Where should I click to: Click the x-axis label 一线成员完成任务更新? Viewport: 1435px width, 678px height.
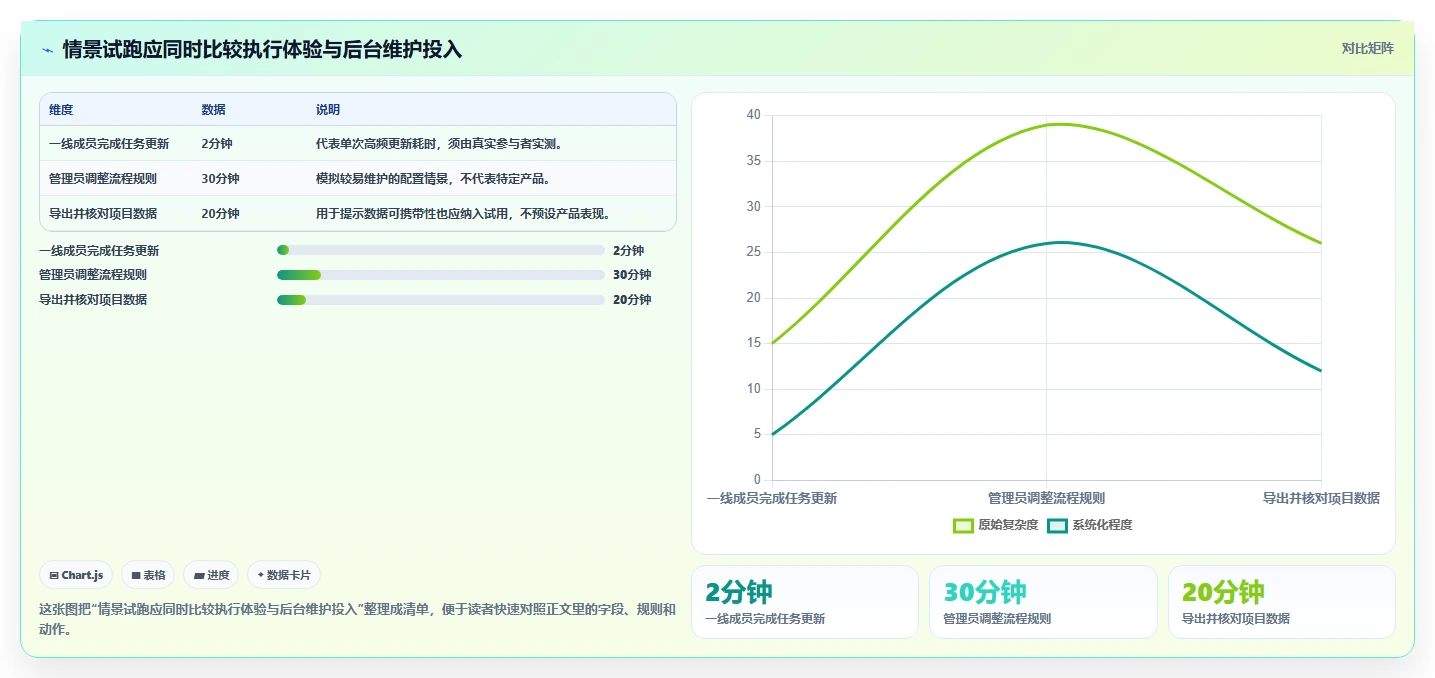click(772, 498)
